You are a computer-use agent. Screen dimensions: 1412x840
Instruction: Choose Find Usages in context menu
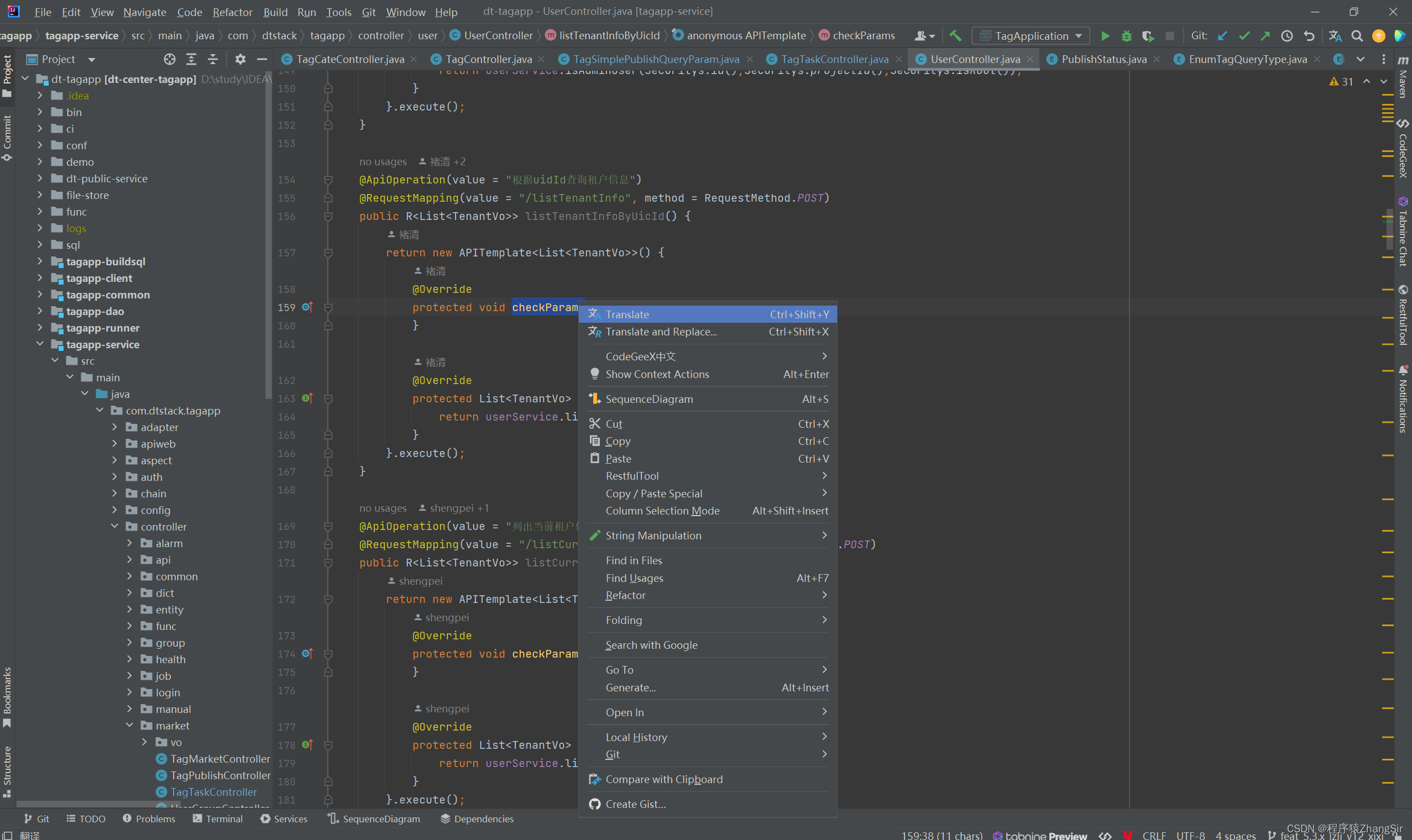point(708,578)
